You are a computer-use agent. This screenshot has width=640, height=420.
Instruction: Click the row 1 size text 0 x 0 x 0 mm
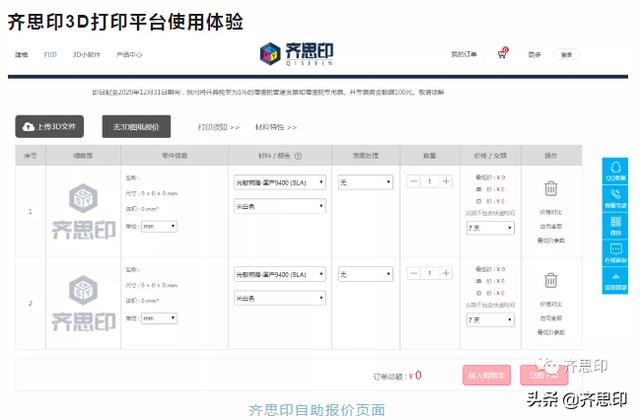(x=151, y=193)
